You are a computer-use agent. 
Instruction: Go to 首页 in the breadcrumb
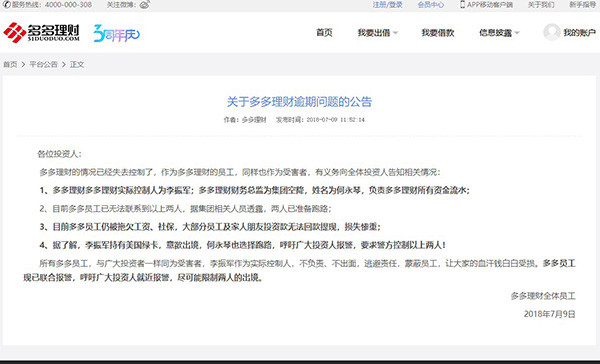[x=10, y=64]
